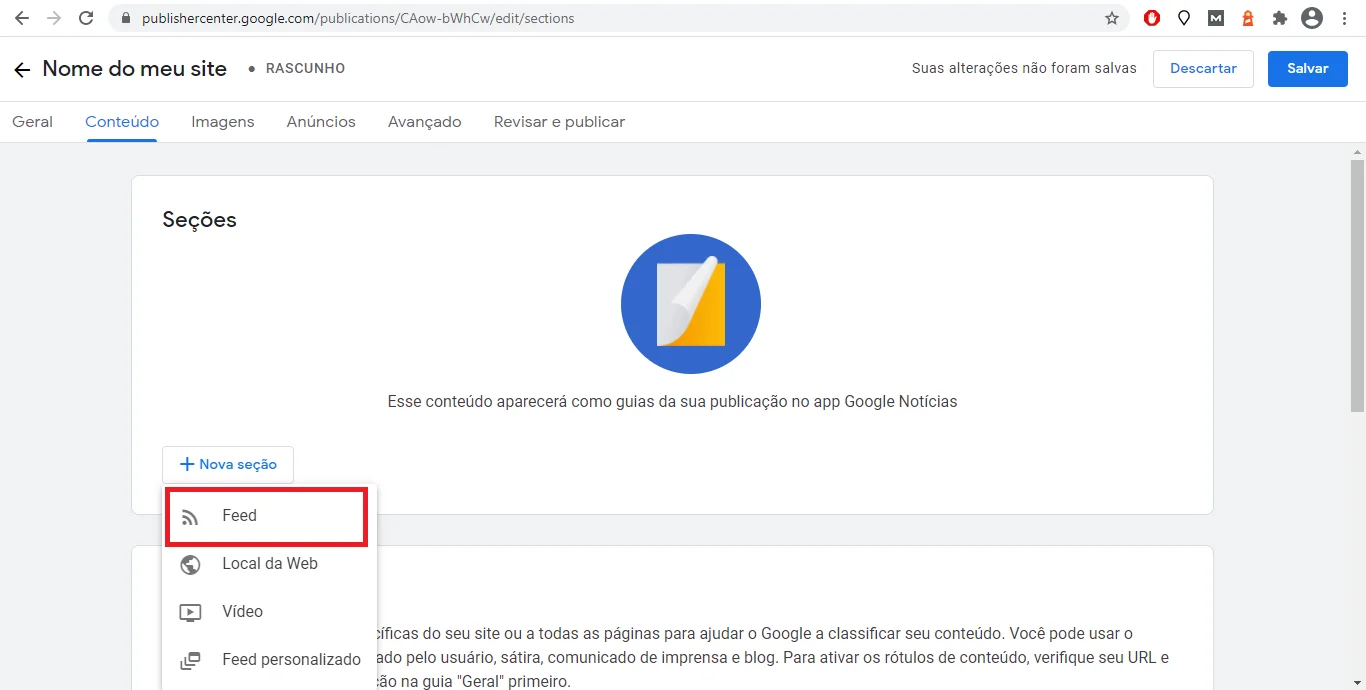Click the blue sections illustration image
The image size is (1366, 690).
click(691, 304)
